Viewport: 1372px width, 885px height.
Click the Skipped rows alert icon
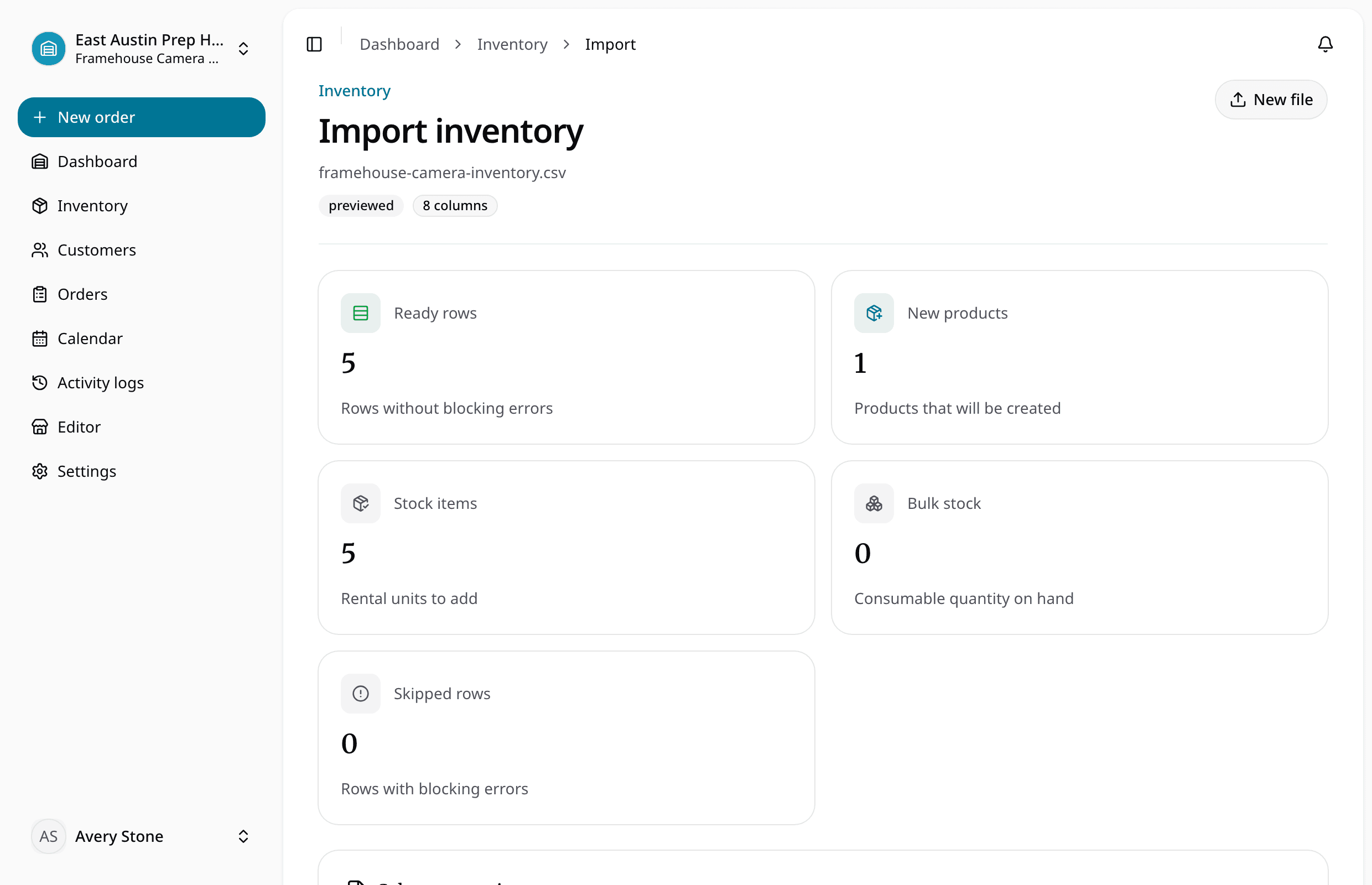tap(360, 694)
